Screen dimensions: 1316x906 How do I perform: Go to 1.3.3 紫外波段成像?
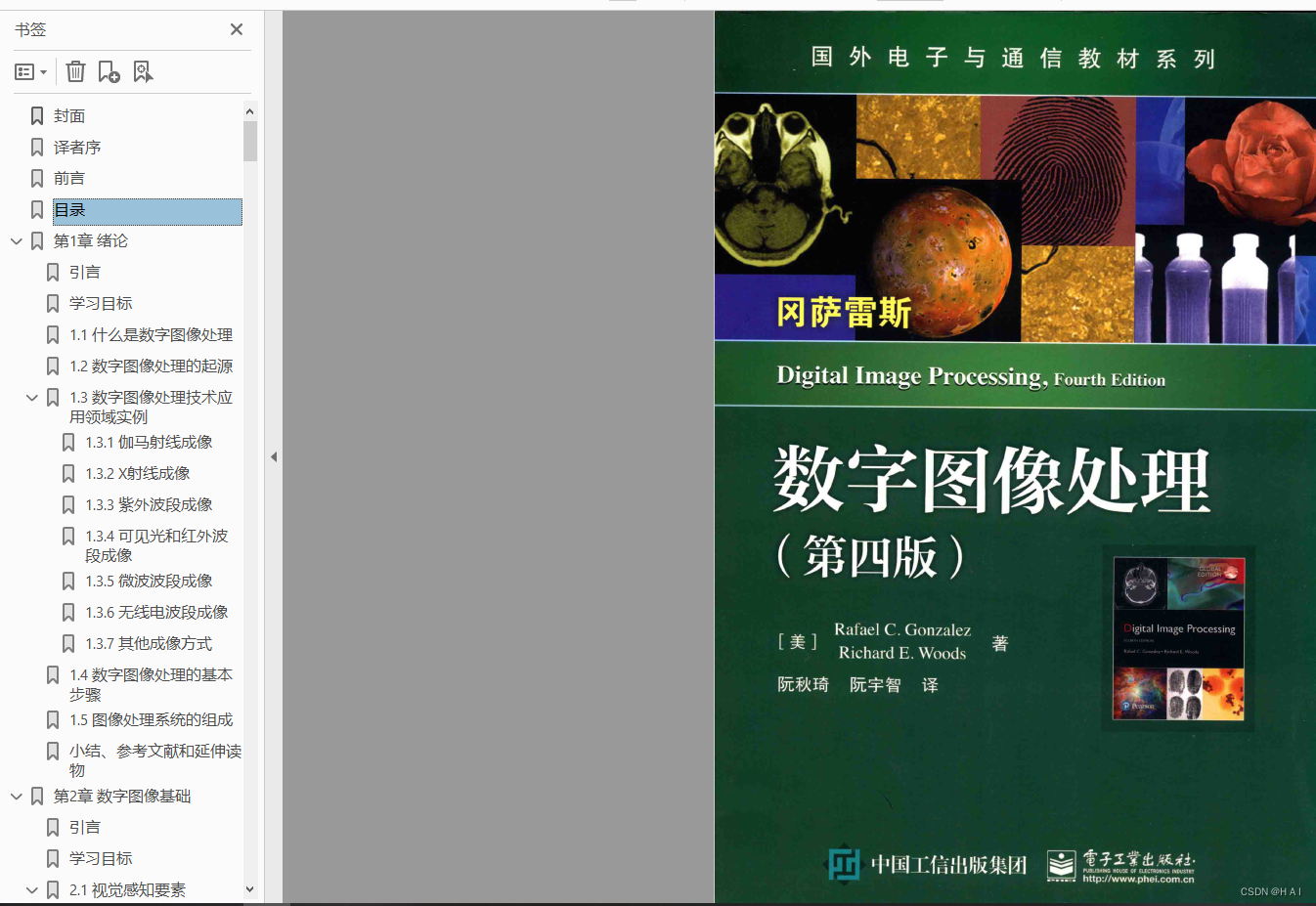coord(149,505)
